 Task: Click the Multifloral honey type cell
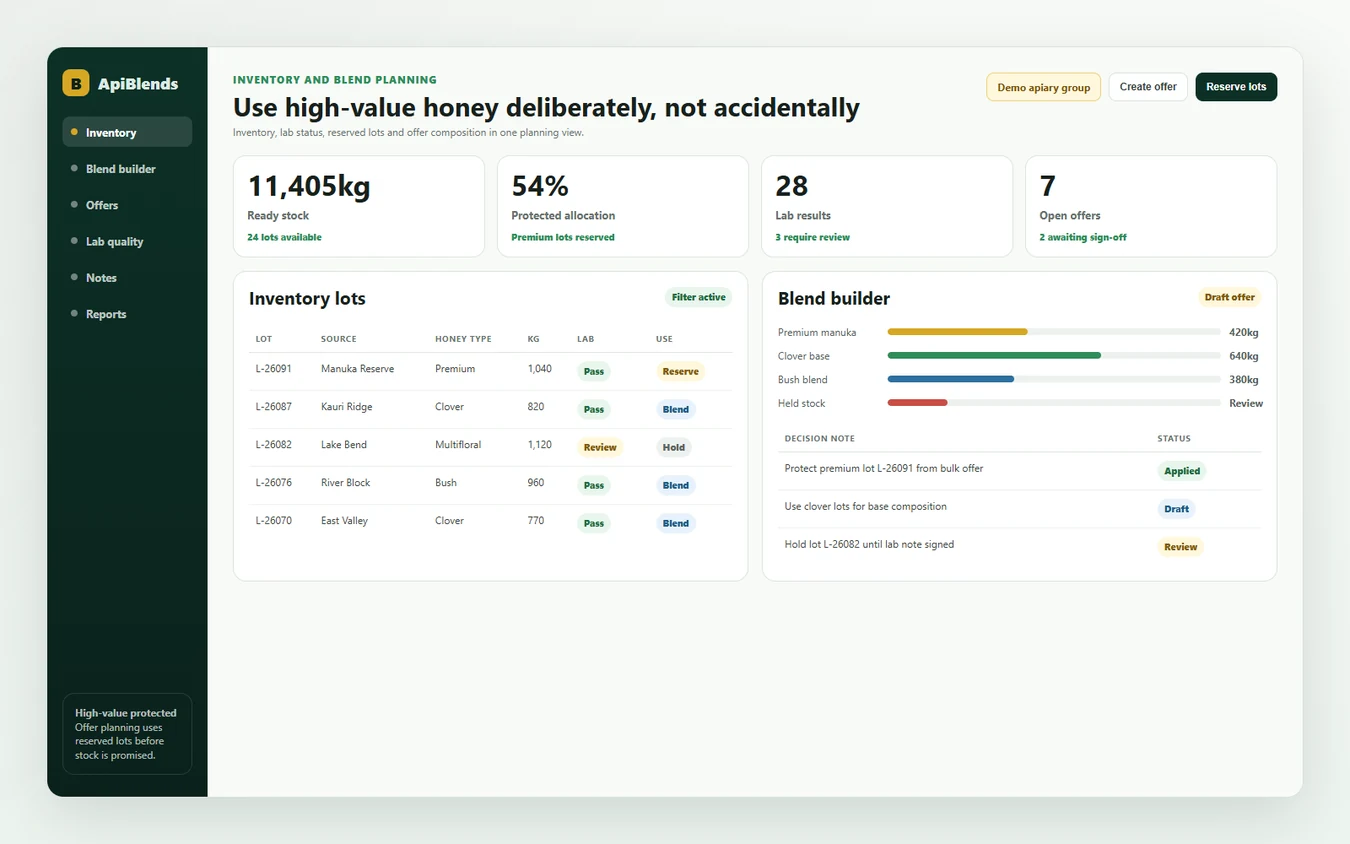coord(459,445)
